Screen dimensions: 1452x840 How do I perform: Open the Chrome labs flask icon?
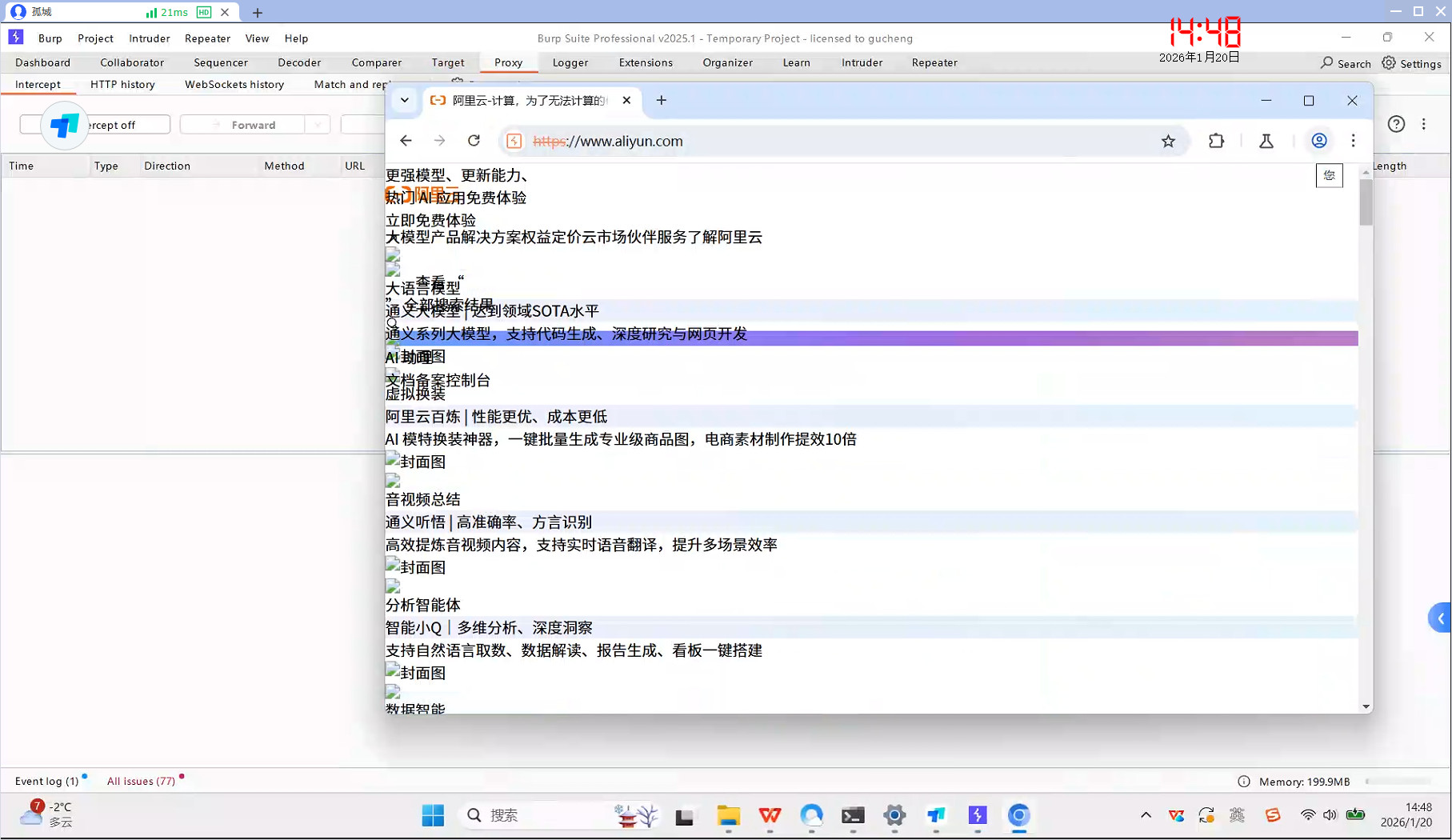1266,142
